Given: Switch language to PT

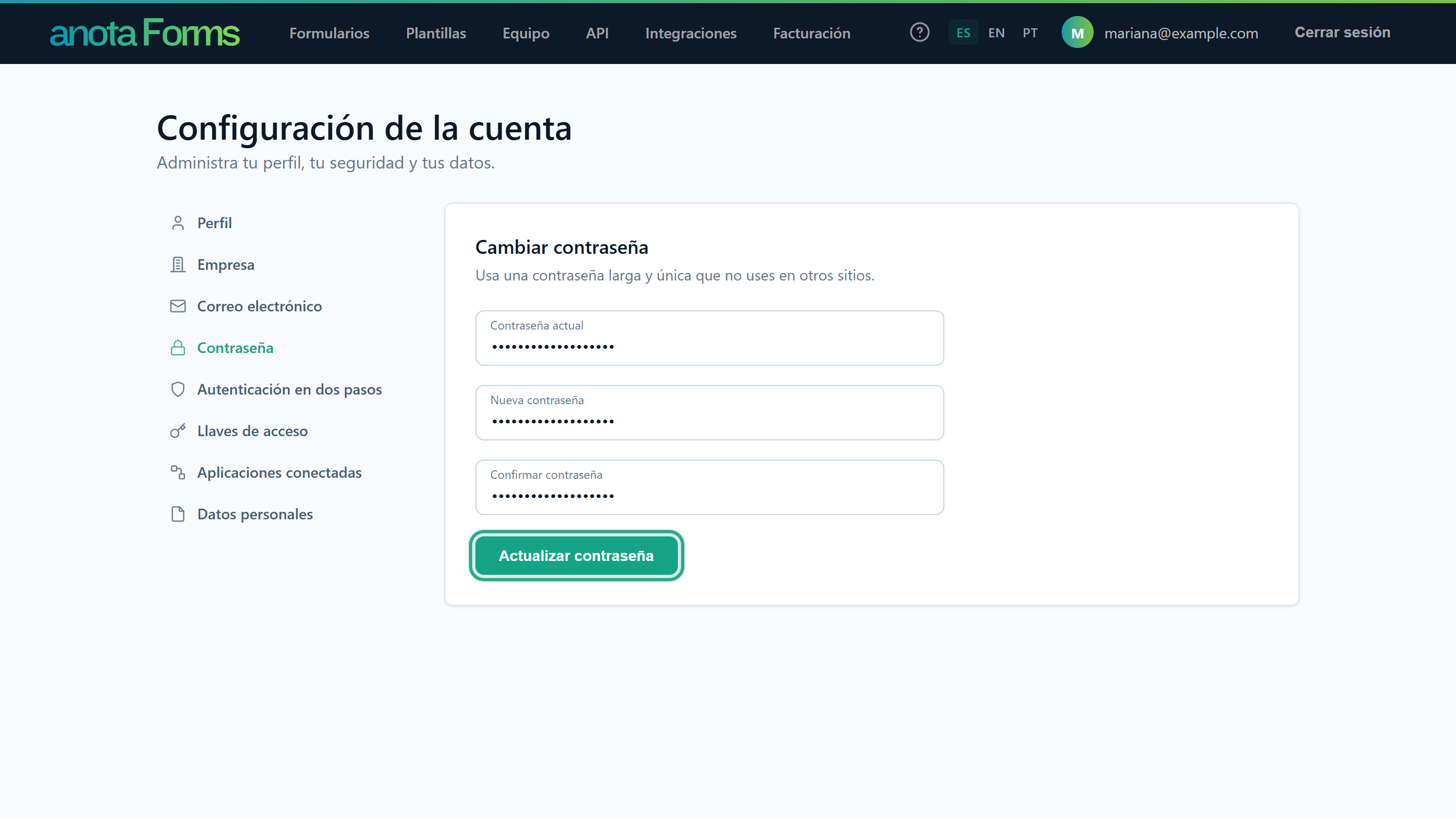Looking at the screenshot, I should point(1030,33).
